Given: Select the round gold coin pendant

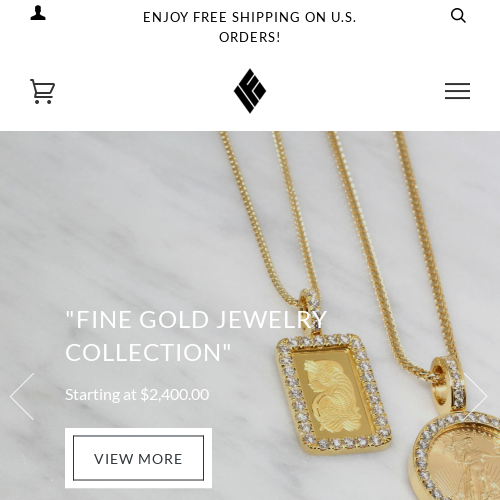Looking at the screenshot, I should 455,458.
